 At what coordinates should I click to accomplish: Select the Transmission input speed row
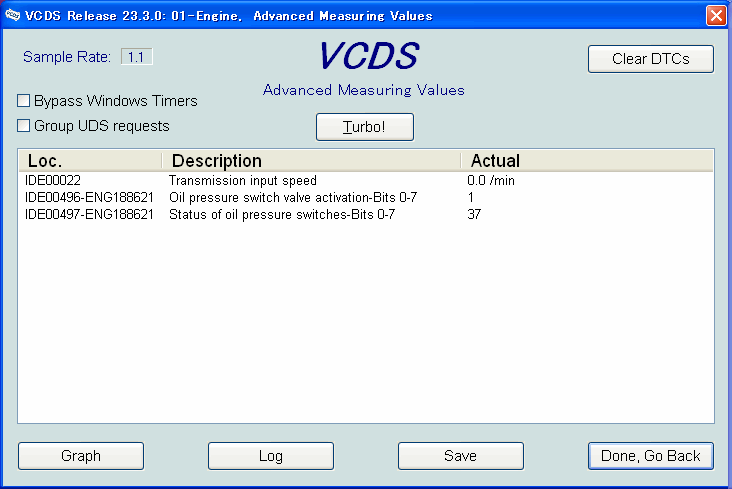(242, 181)
